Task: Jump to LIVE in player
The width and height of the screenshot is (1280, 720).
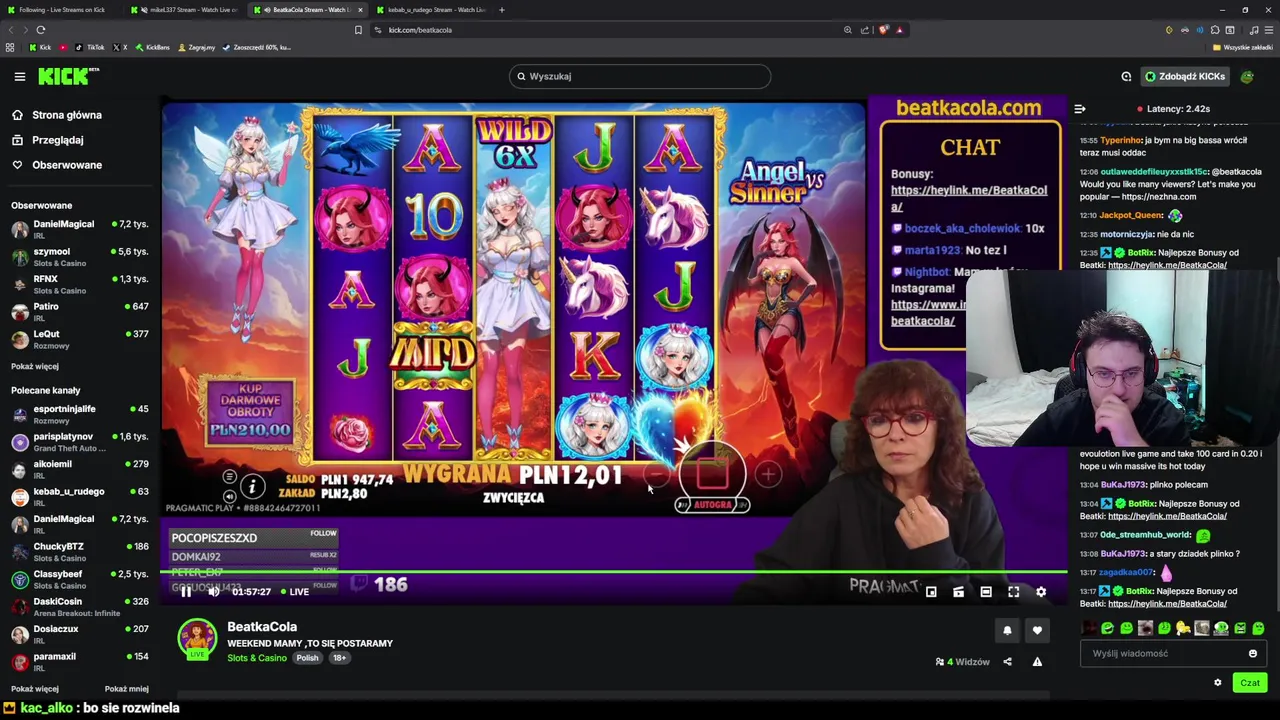Action: [x=295, y=592]
